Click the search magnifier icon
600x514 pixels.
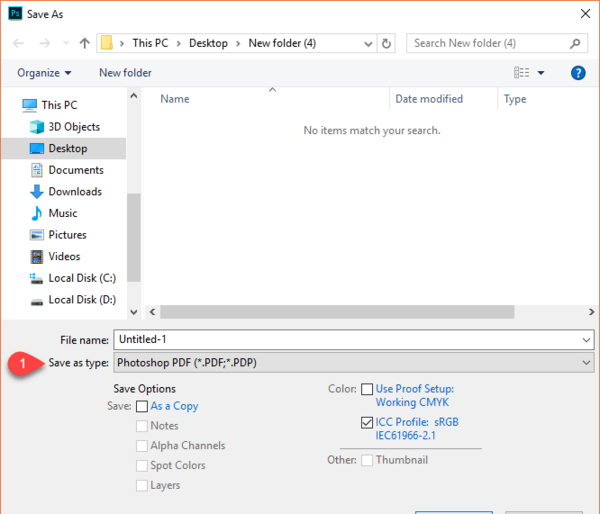click(575, 44)
